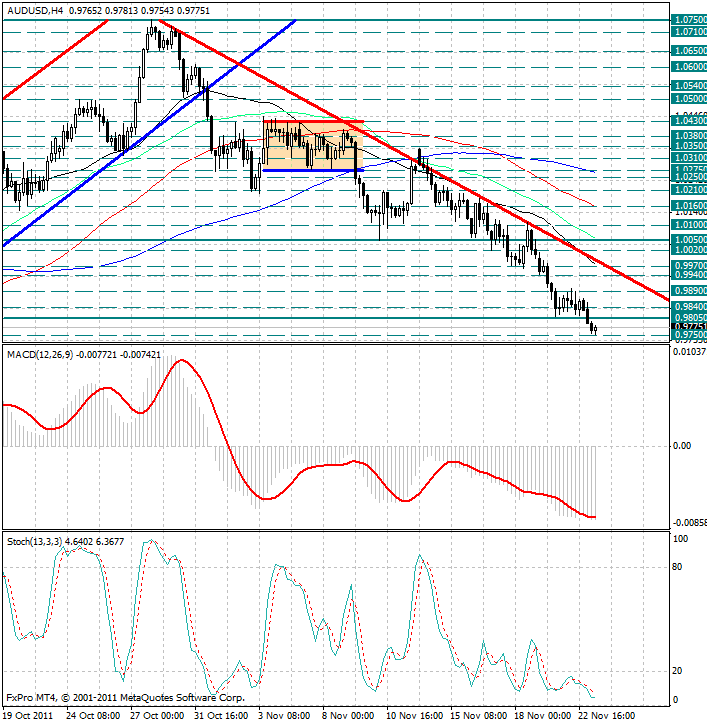Click the 1.0710 price level label

pyautogui.click(x=689, y=32)
